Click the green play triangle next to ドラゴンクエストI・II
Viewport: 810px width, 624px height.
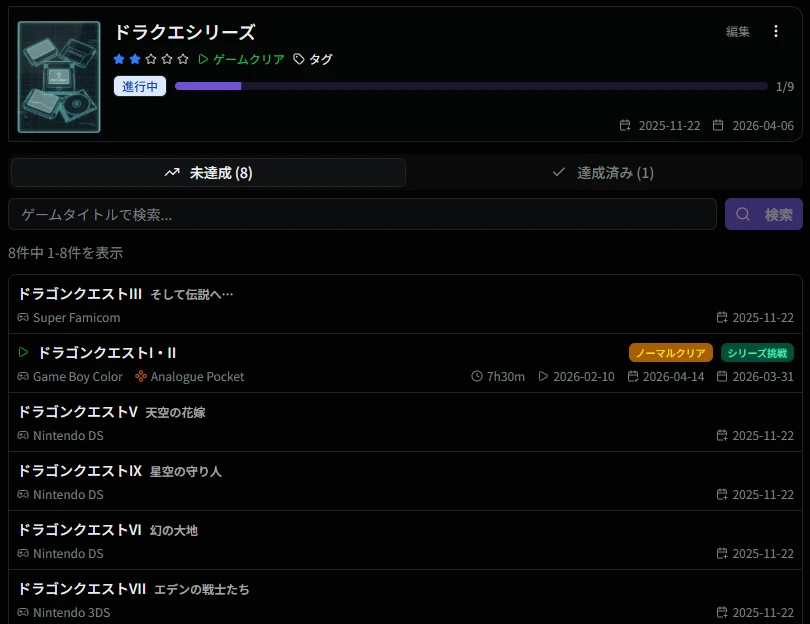pyautogui.click(x=22, y=352)
